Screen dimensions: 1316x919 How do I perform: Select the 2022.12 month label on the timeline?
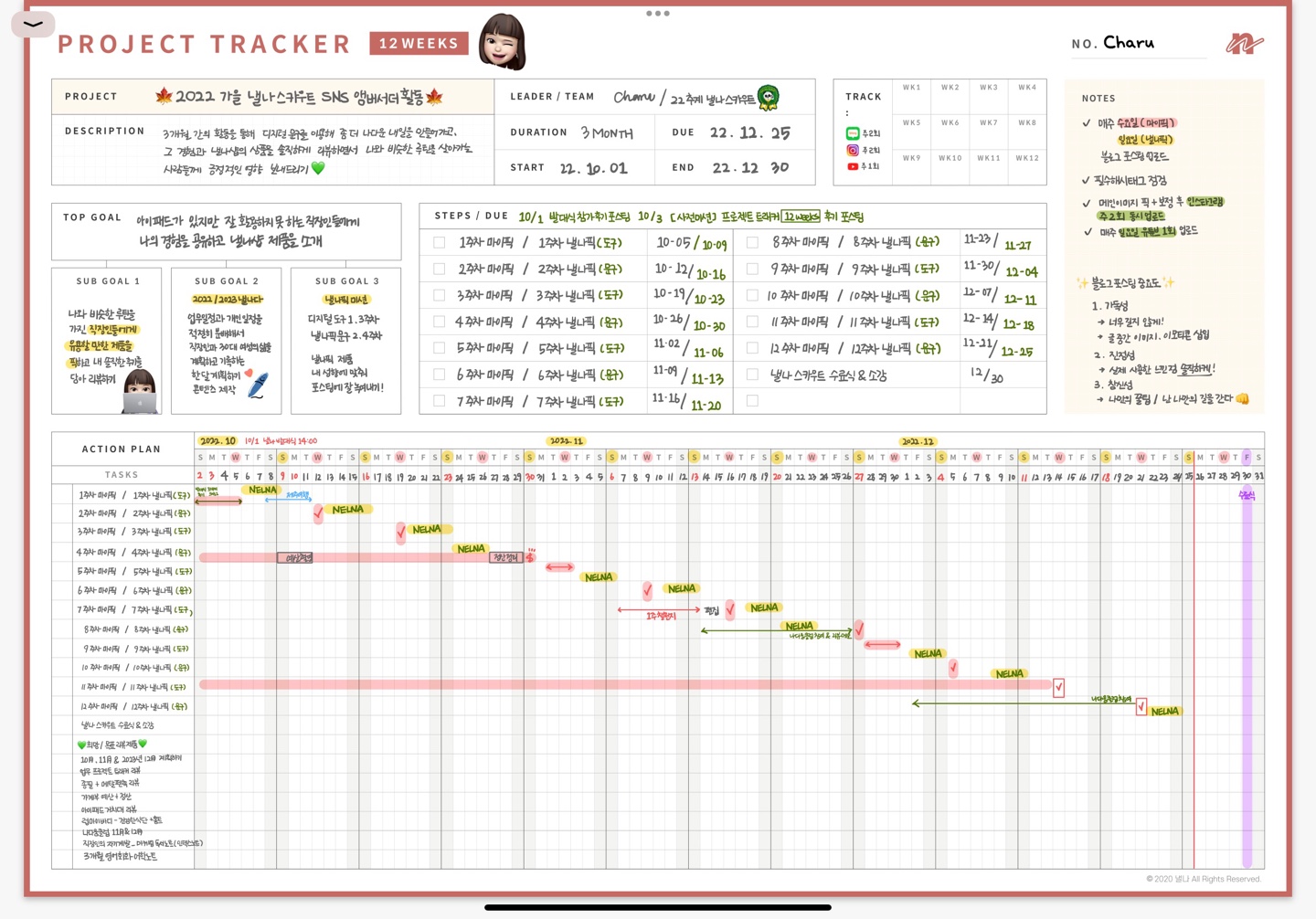point(917,441)
